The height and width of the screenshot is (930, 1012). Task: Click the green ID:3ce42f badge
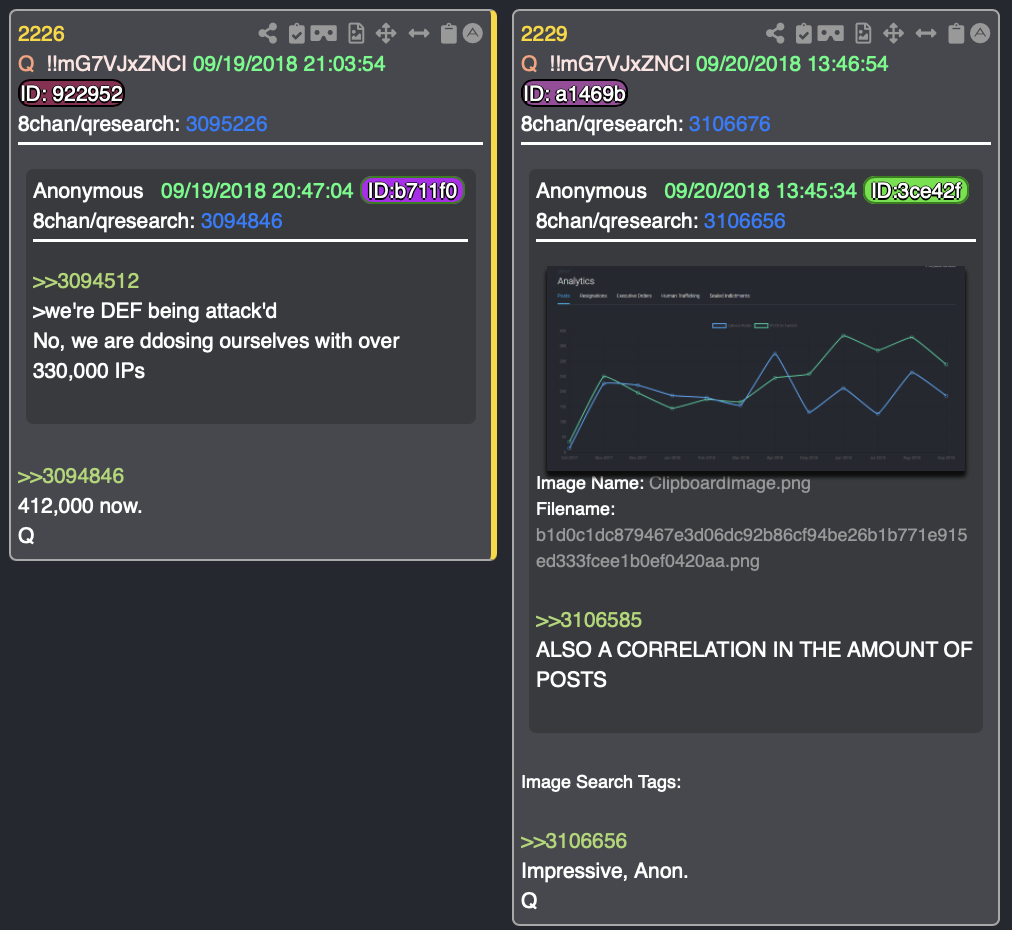(x=916, y=190)
